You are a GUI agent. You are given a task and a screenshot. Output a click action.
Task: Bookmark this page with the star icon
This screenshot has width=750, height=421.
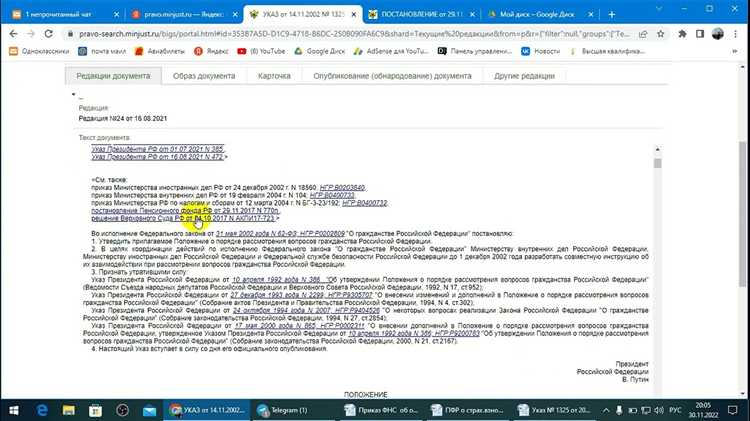(x=661, y=34)
